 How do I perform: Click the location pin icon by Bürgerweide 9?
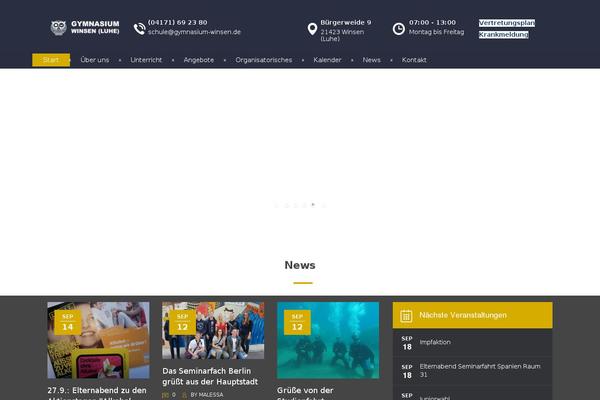pyautogui.click(x=312, y=29)
